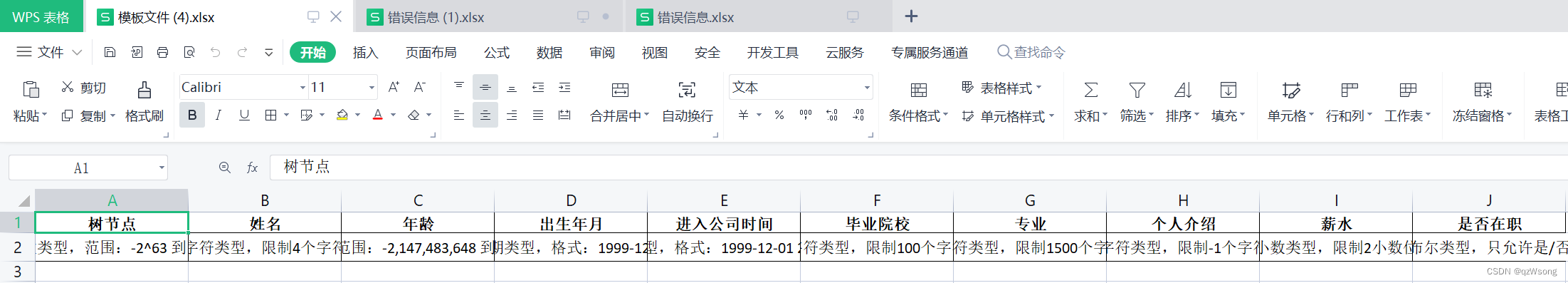This screenshot has width=1568, height=283.
Task: Toggle underline formatting button
Action: tap(244, 115)
